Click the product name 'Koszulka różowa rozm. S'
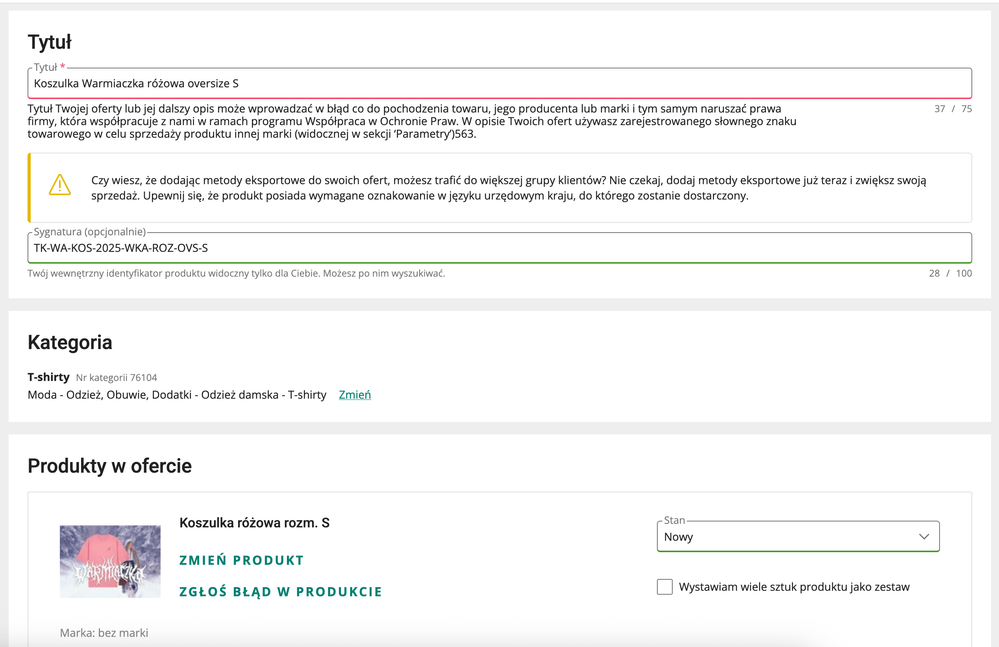This screenshot has width=999, height=647. pos(254,523)
